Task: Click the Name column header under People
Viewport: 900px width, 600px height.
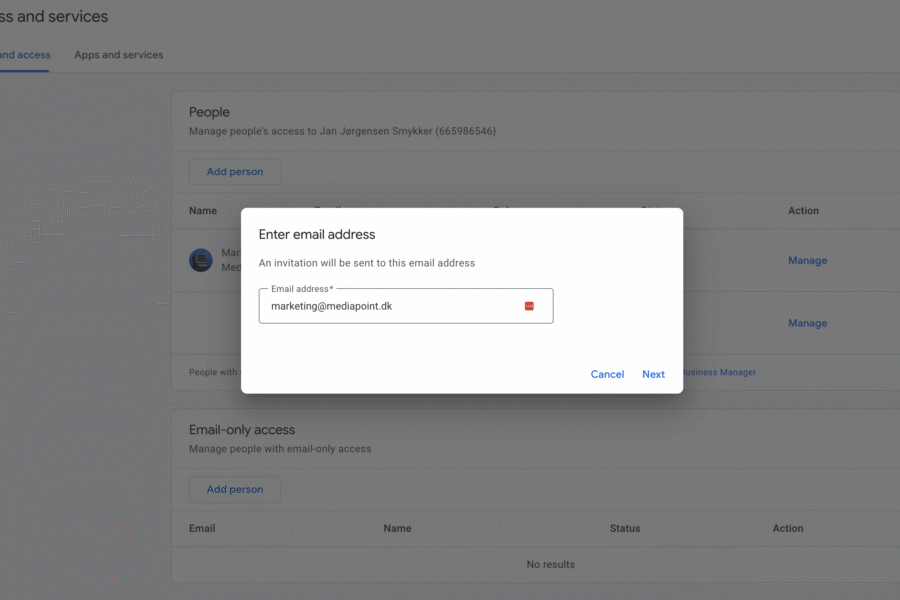Action: (x=203, y=211)
